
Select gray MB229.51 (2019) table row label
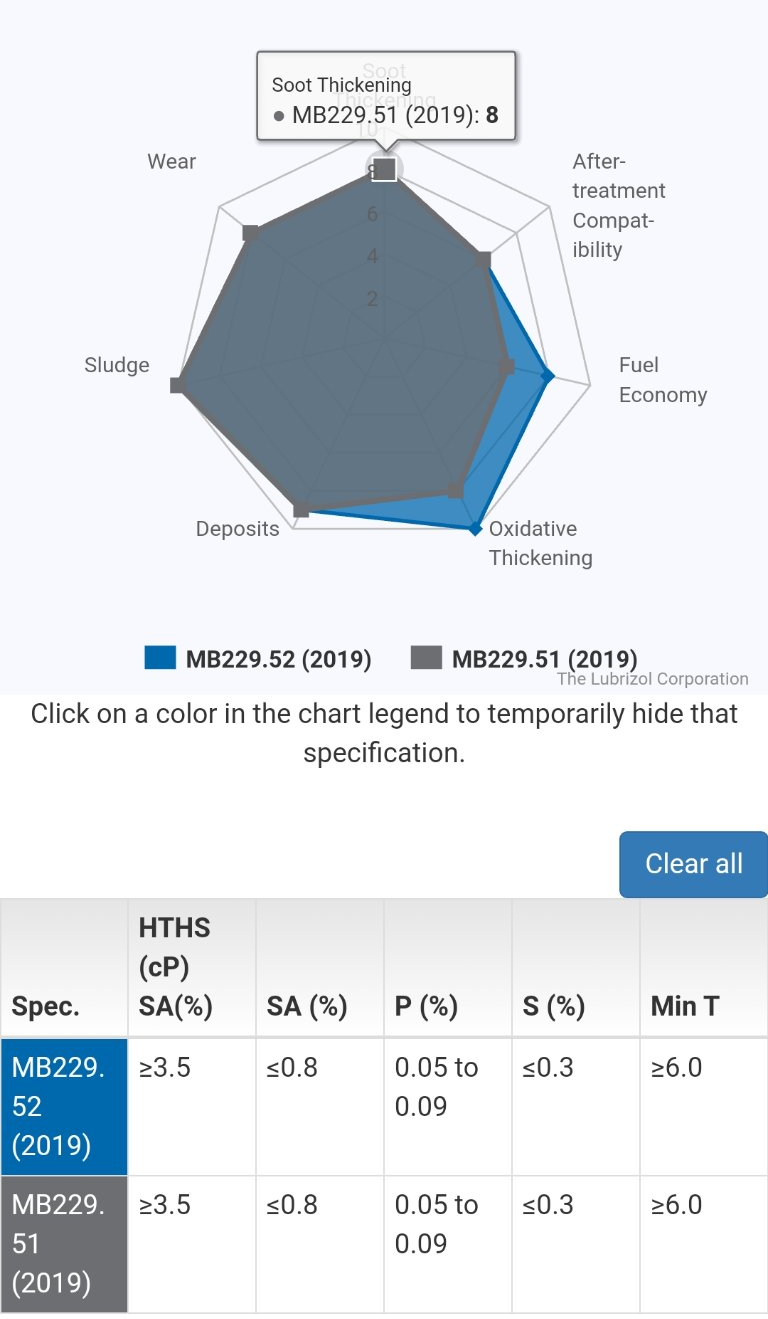pos(64,1244)
